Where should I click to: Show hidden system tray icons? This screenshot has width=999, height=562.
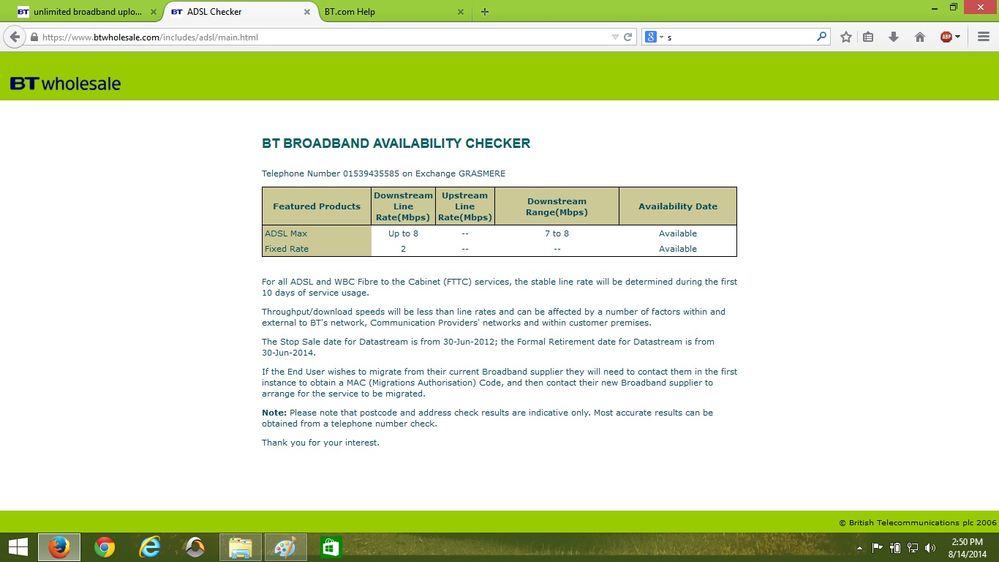tap(859, 548)
